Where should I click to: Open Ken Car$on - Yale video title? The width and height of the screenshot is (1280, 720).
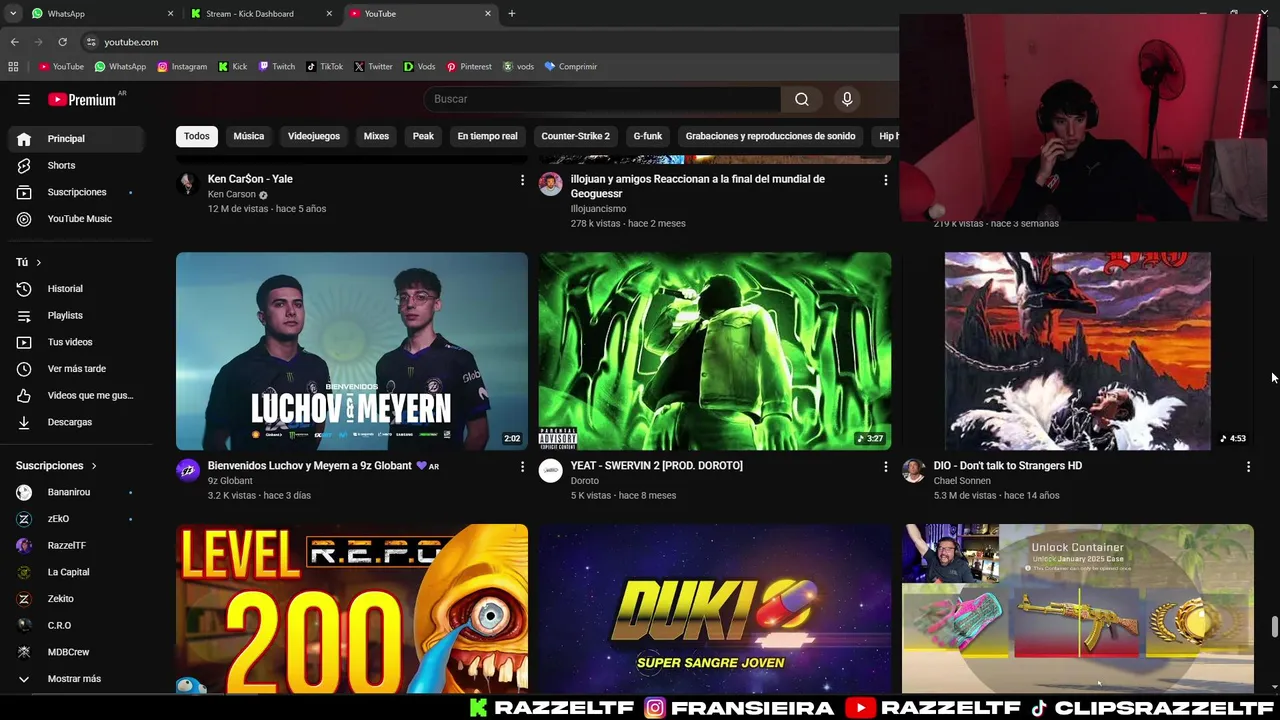pyautogui.click(x=250, y=179)
